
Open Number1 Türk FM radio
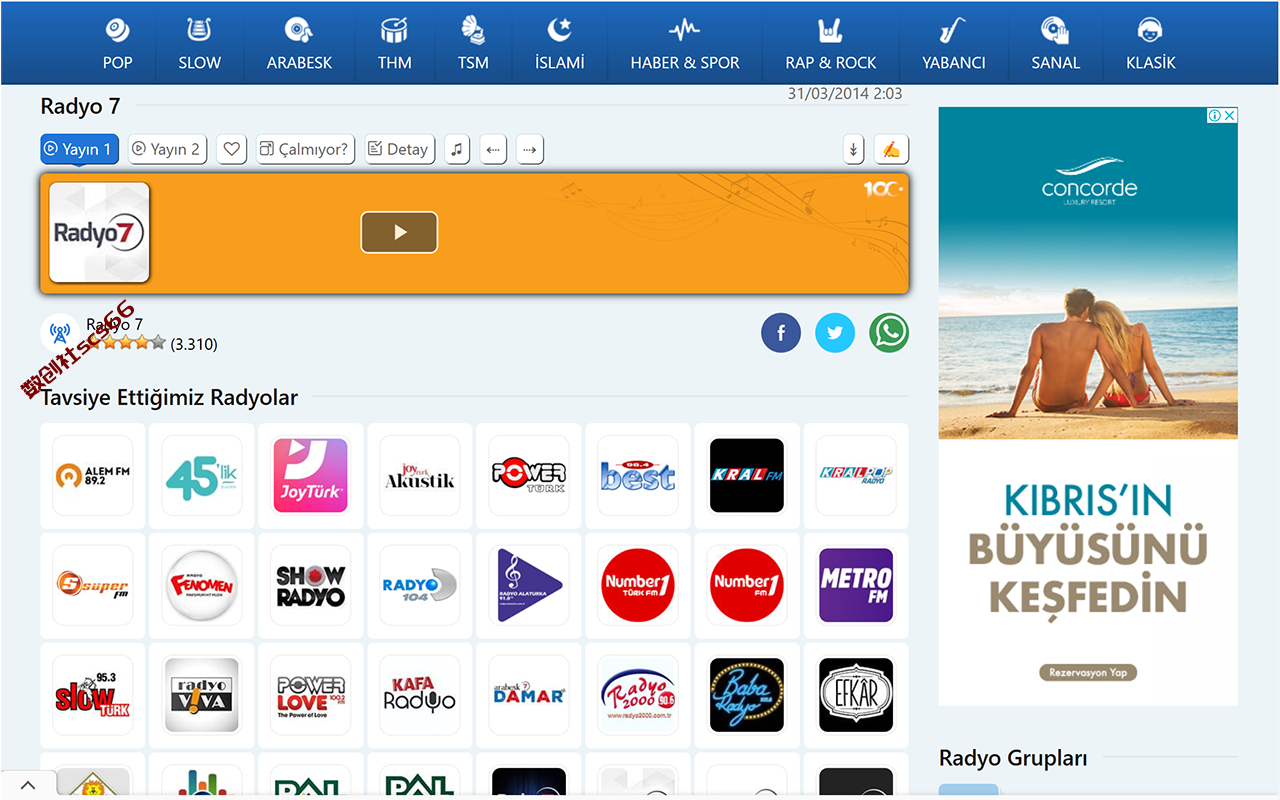click(638, 585)
